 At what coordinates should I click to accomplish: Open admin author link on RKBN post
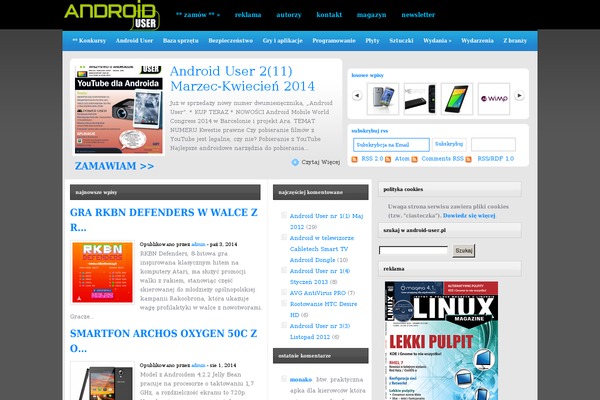[198, 244]
